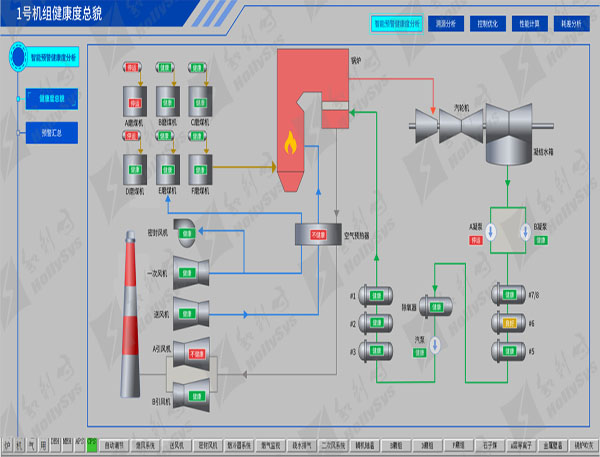The image size is (600, 457).
Task: Open the 金属壁温 bottom bar page
Action: 553,446
